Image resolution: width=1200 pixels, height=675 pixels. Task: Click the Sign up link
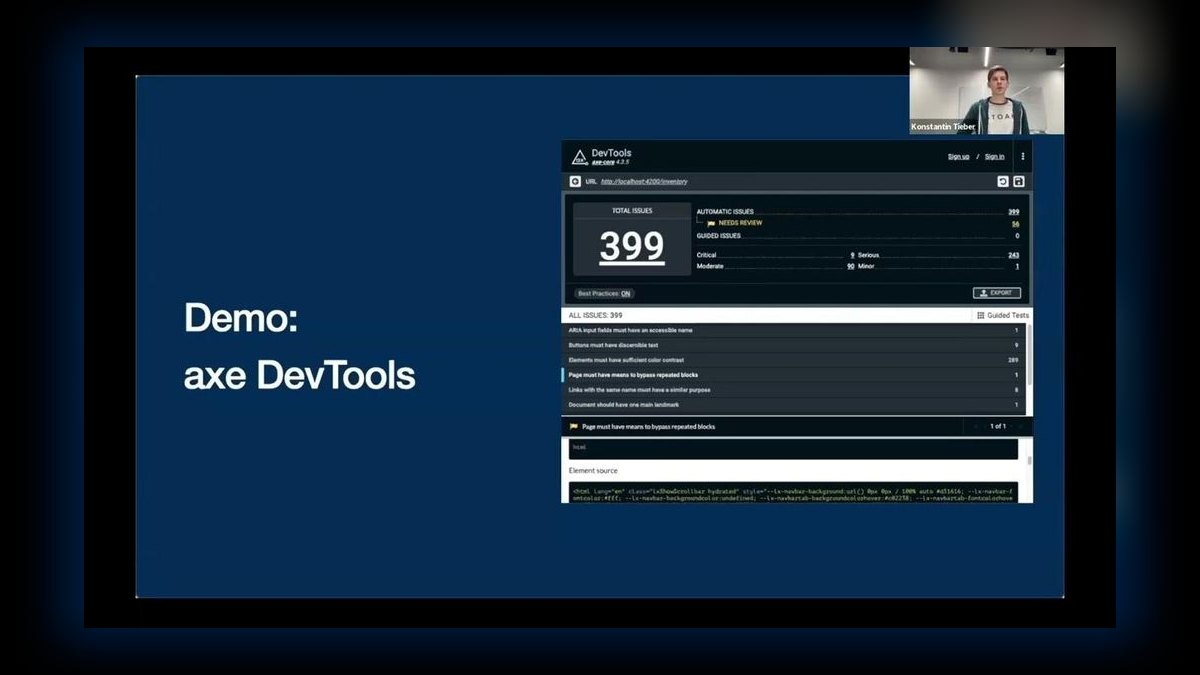tap(958, 156)
